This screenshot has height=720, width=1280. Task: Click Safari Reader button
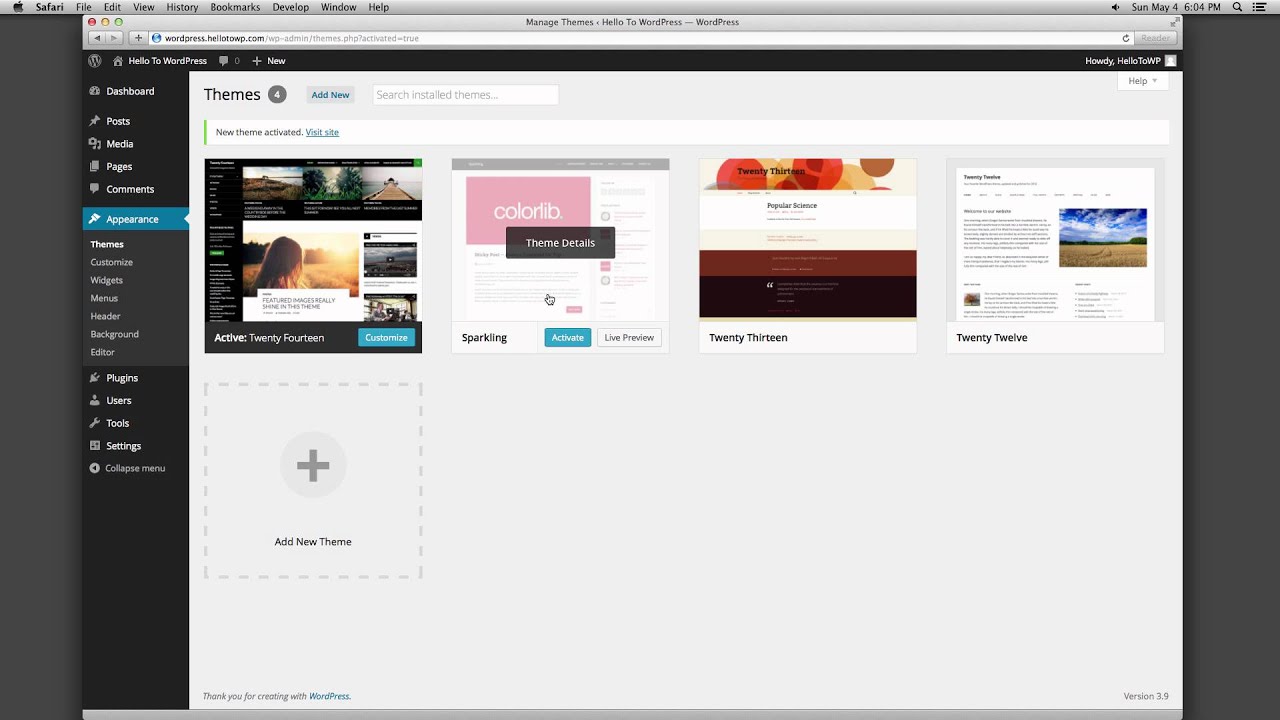(1155, 38)
